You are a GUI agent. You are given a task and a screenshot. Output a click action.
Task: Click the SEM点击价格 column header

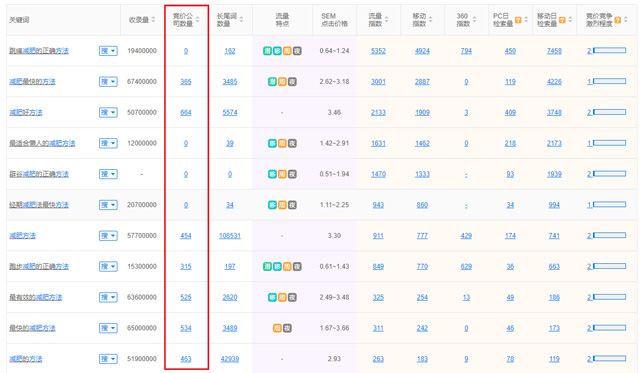pyautogui.click(x=334, y=20)
